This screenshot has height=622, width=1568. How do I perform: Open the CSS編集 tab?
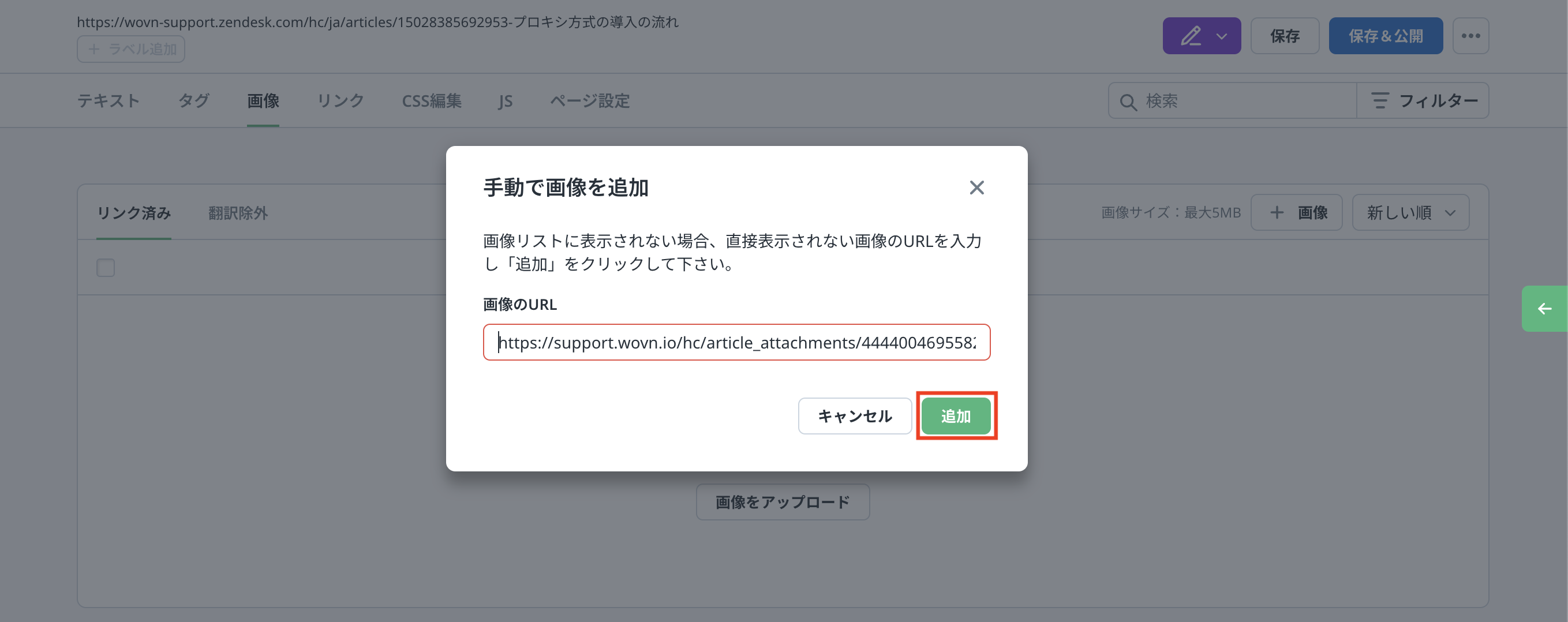[432, 100]
